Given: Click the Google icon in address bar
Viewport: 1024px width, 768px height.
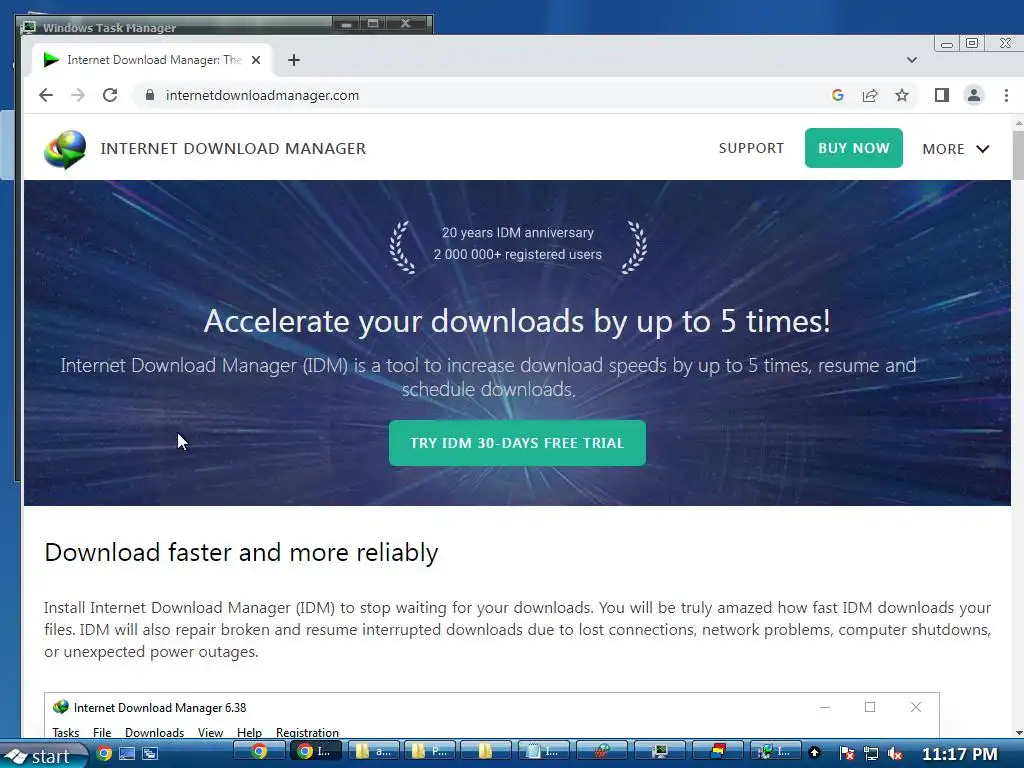Looking at the screenshot, I should click(x=837, y=95).
